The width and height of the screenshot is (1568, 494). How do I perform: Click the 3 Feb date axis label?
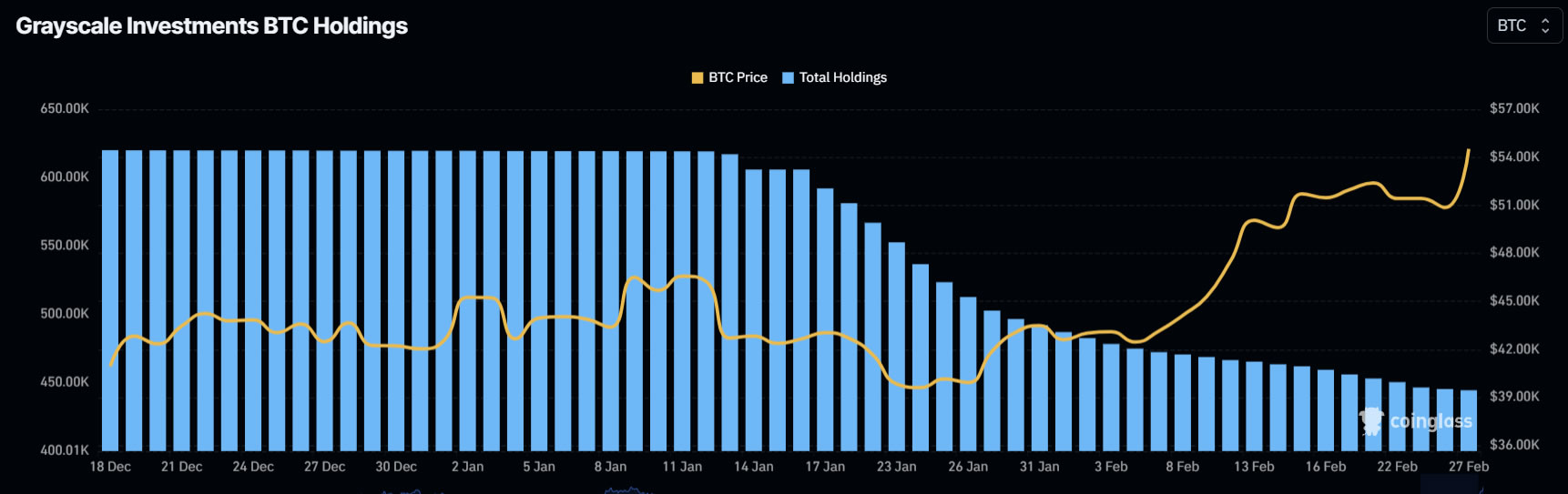(x=1111, y=467)
